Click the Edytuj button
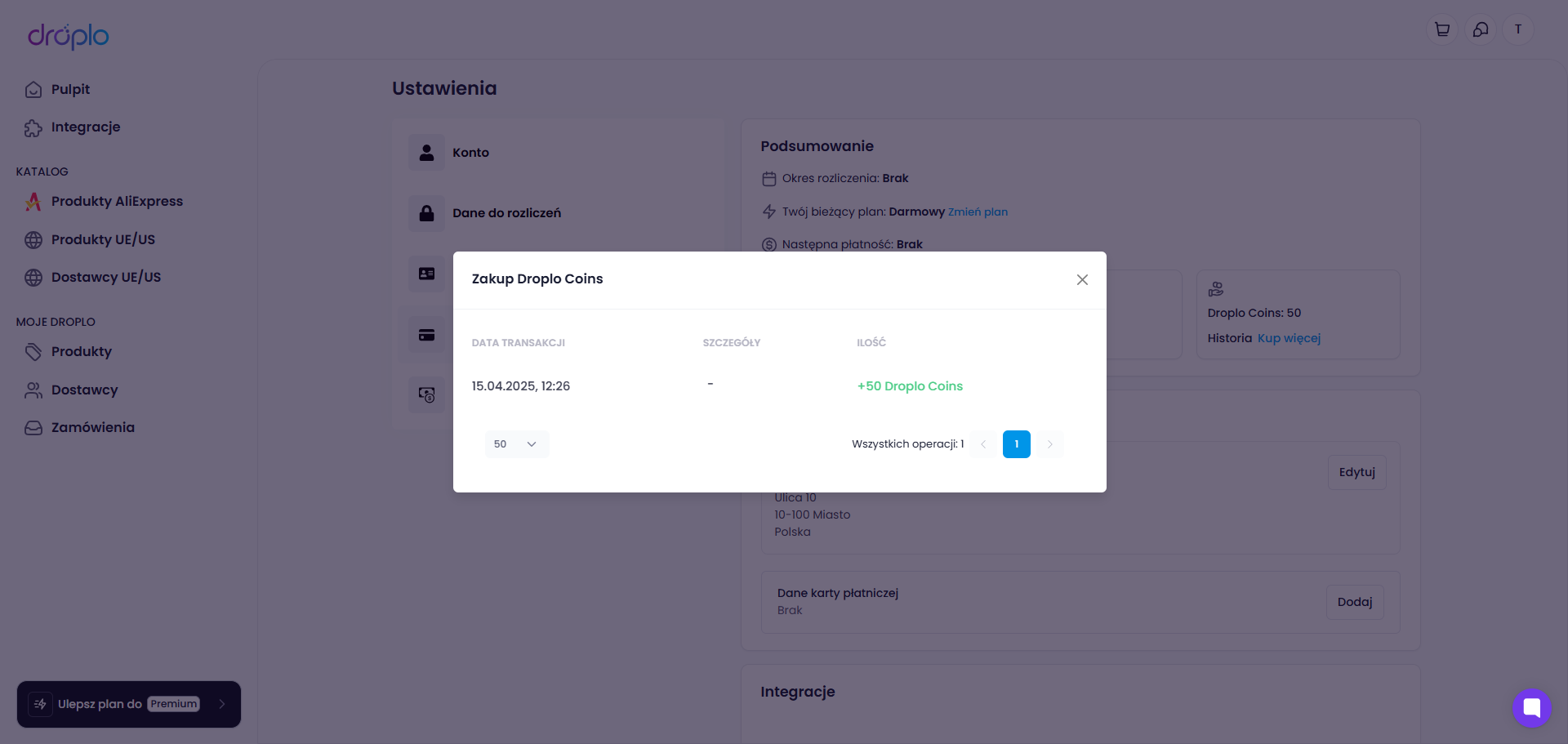 (1357, 472)
